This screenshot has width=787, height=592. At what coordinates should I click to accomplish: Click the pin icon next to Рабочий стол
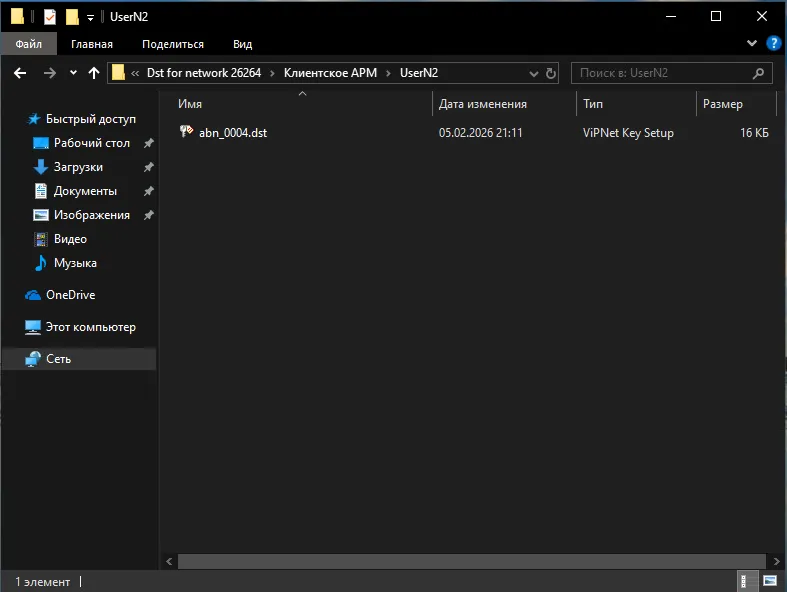click(x=149, y=143)
